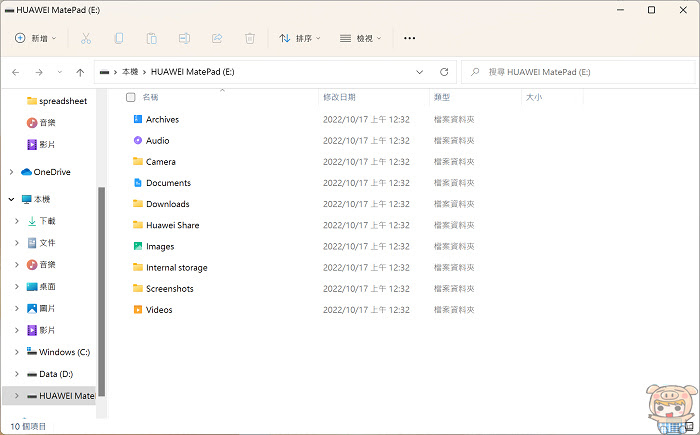Viewport: 700px width, 435px height.
Task: Expand the OneDrive tree node
Action: pos(11,172)
